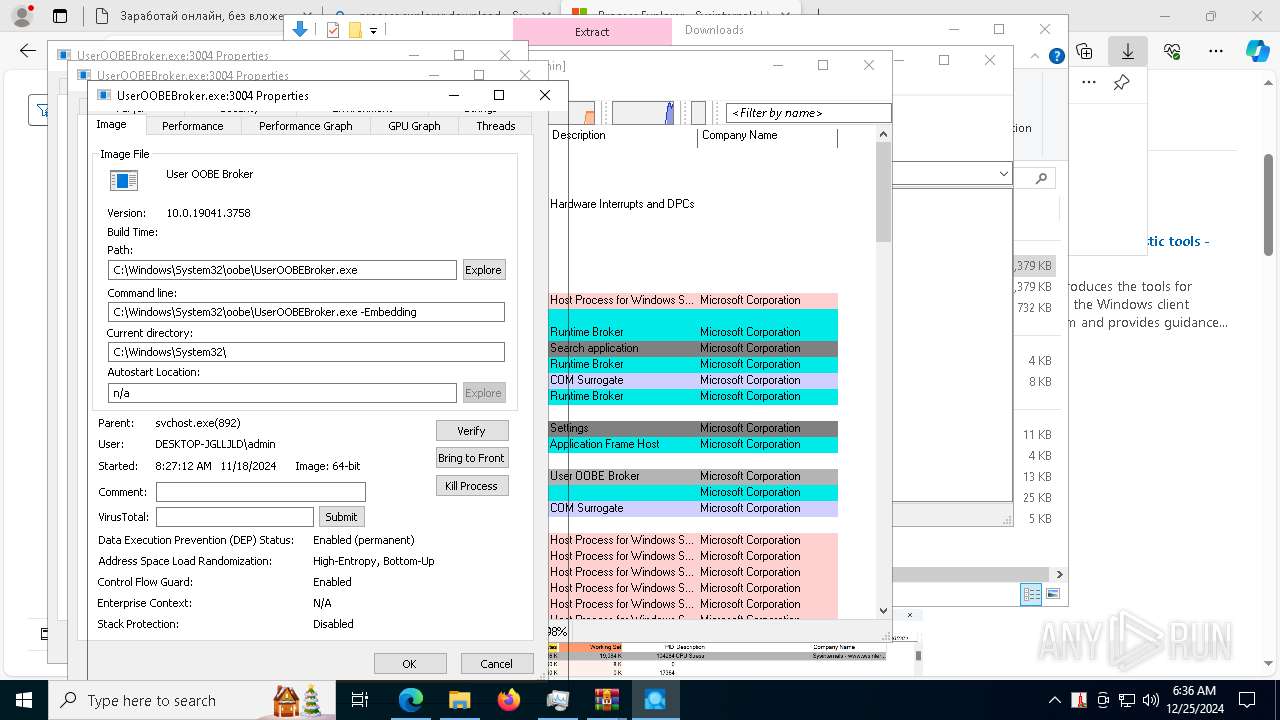
Task: Pin the Edge downloads panel
Action: [x=1122, y=83]
